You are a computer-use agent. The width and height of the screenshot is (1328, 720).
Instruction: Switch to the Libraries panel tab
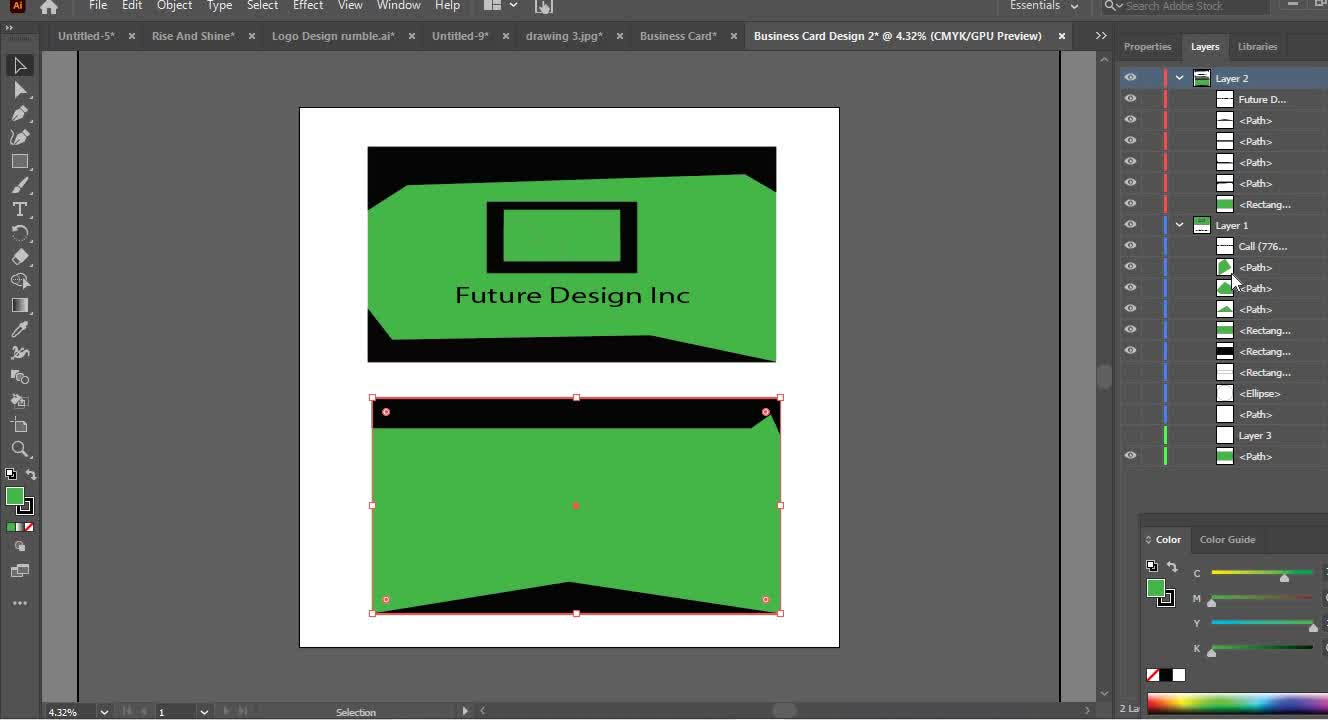tap(1257, 46)
